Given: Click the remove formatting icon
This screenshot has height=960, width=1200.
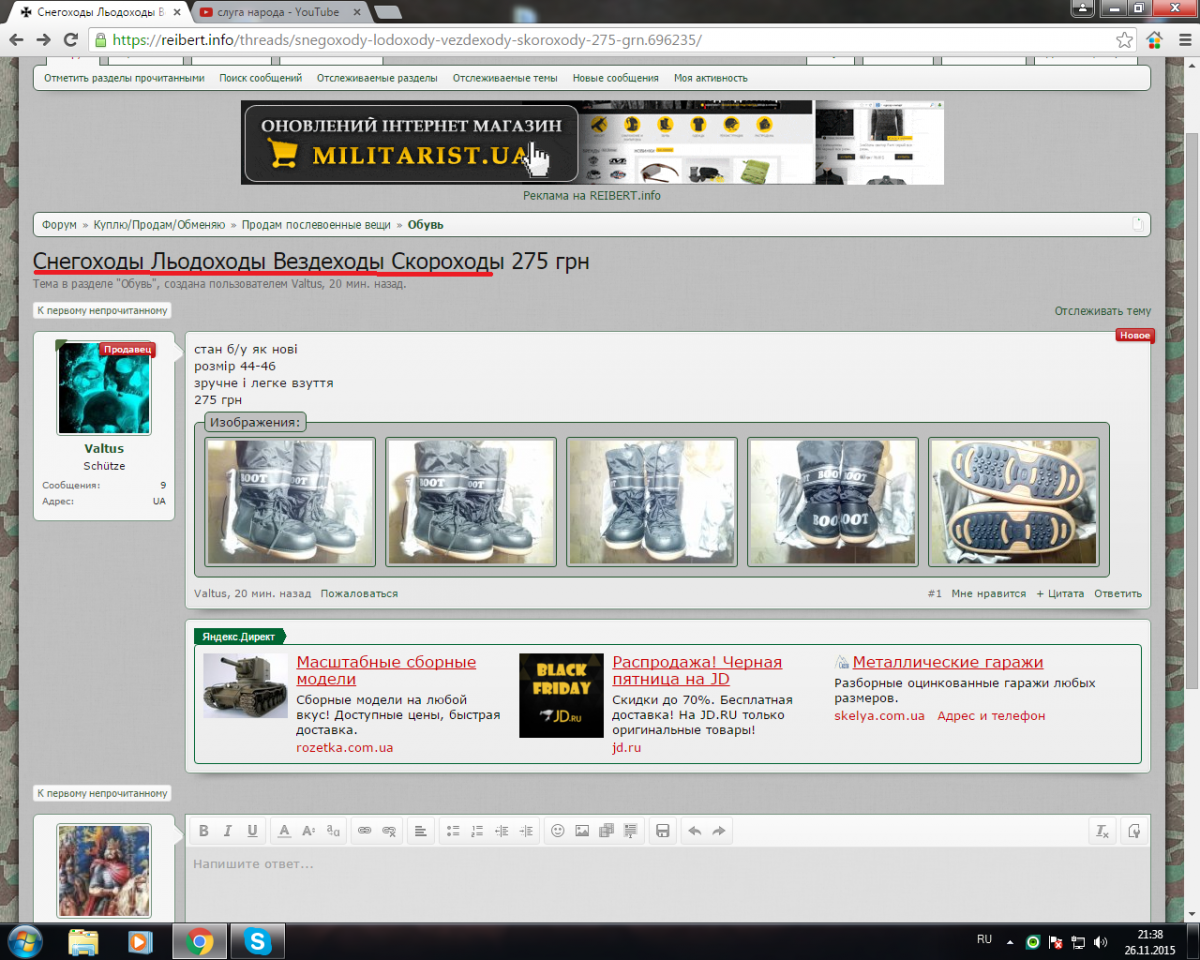Looking at the screenshot, I should 1102,831.
